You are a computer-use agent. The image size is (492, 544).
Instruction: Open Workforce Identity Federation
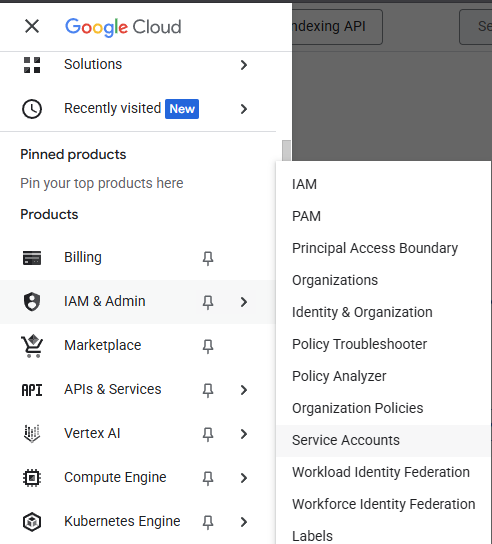pos(384,504)
